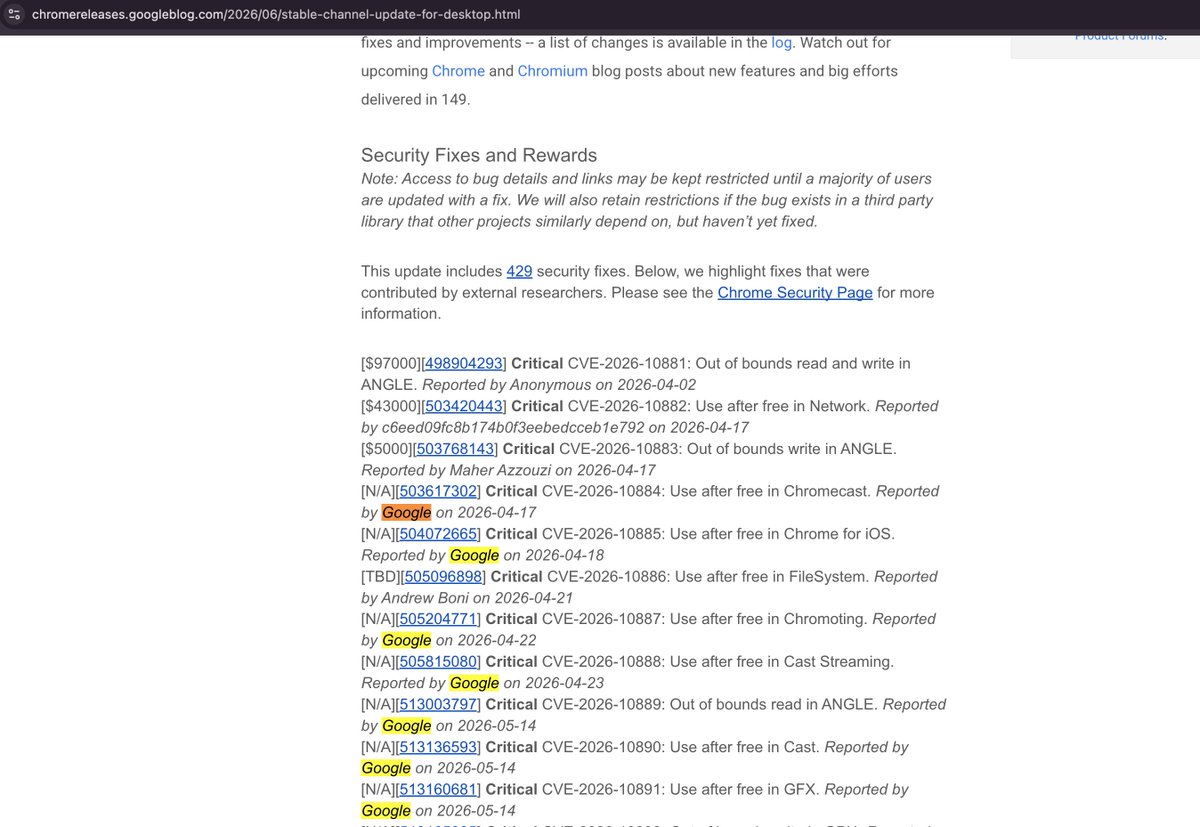The image size is (1200, 827).
Task: Open bug 513160681 link
Action: 438,790
